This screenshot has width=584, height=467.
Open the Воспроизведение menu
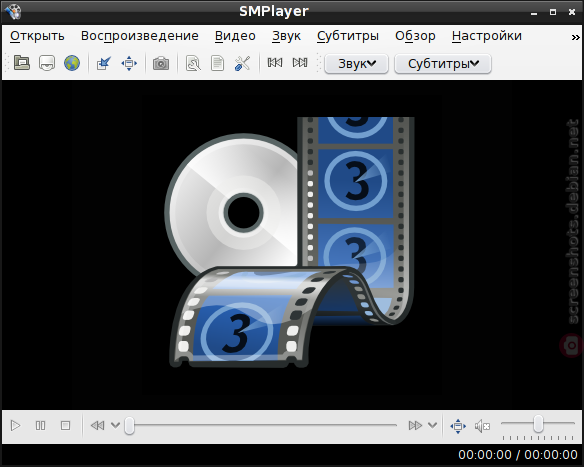140,36
